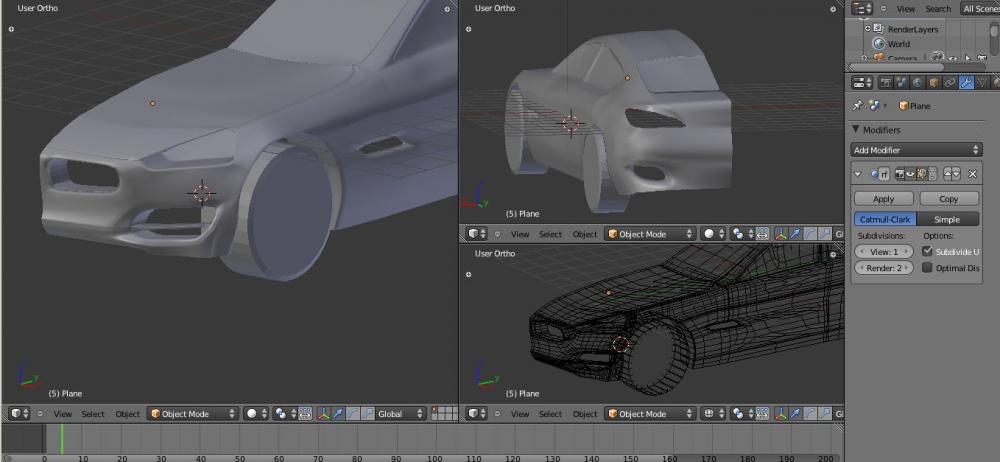The image size is (1000, 462).
Task: Click the editor type icon in left viewport header
Action: coord(19,413)
